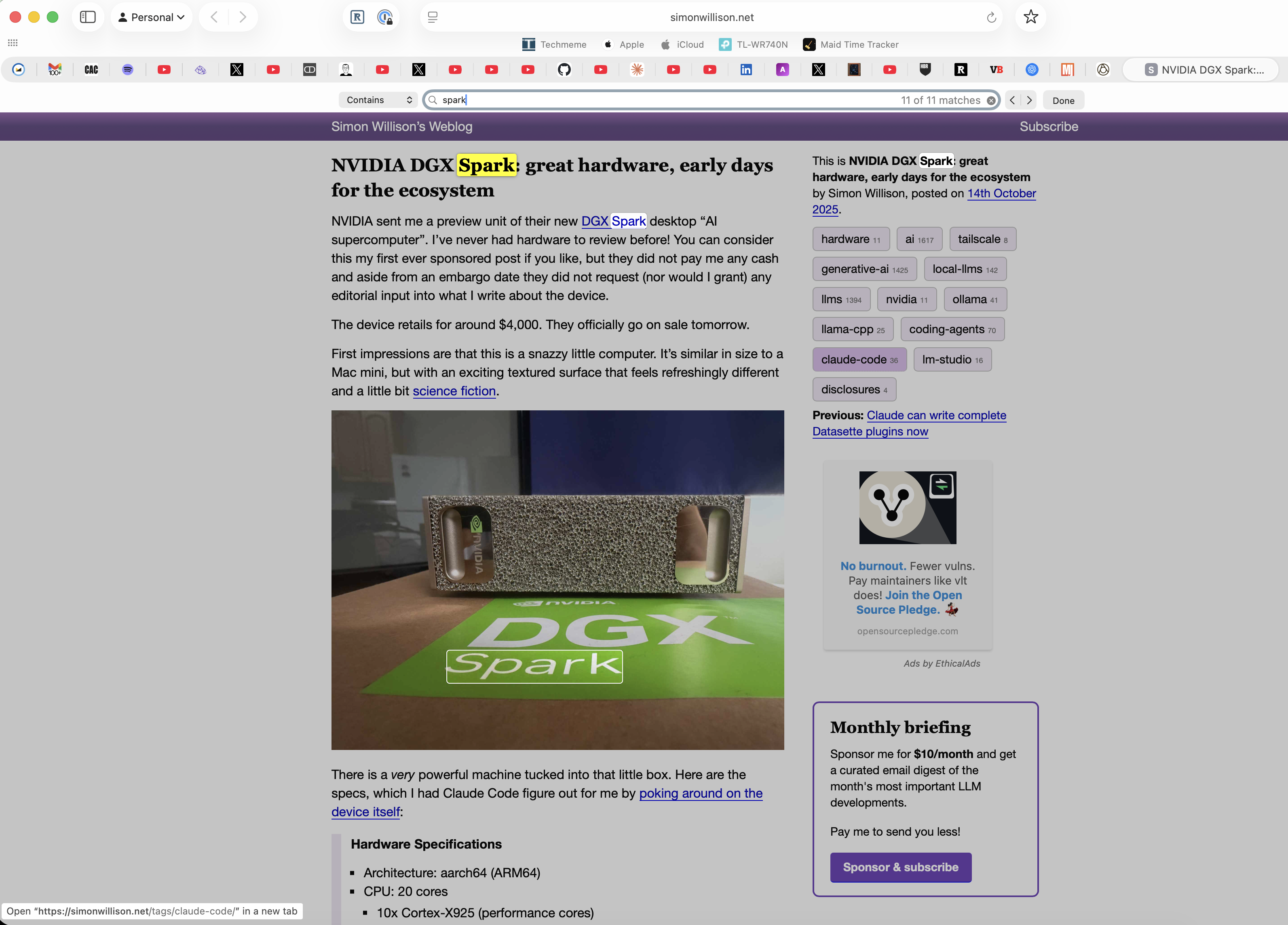Clear the find search text
The height and width of the screenshot is (925, 1288).
tap(991, 101)
